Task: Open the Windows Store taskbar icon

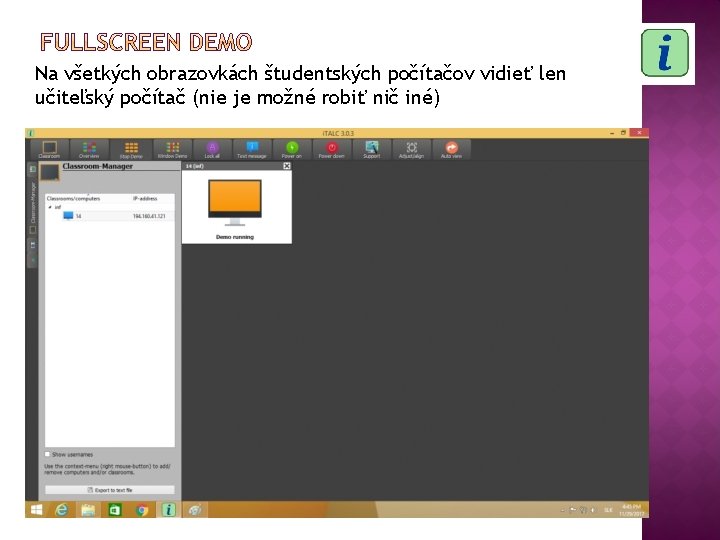Action: tap(115, 510)
